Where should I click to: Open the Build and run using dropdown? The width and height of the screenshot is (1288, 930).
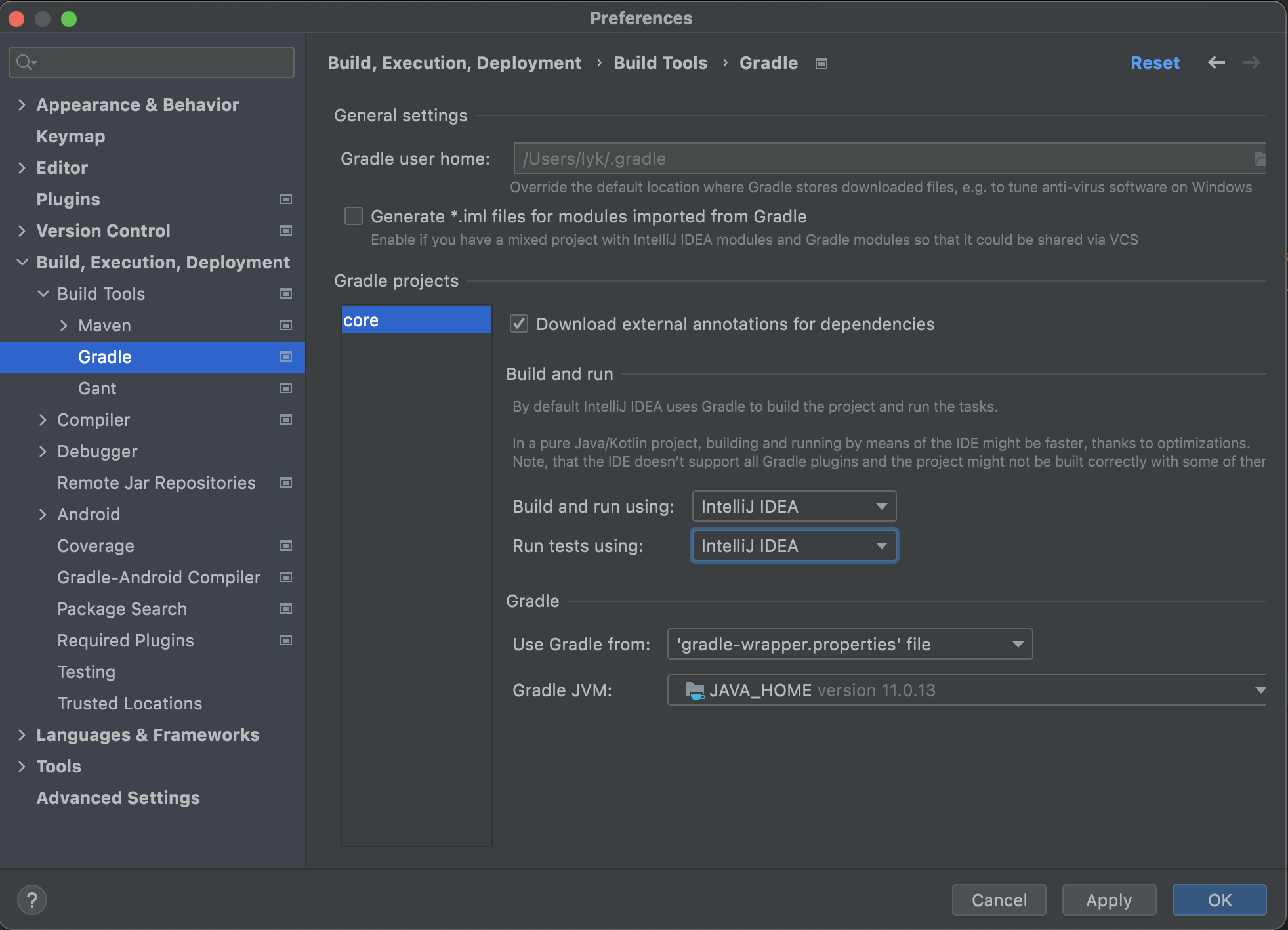(x=794, y=506)
